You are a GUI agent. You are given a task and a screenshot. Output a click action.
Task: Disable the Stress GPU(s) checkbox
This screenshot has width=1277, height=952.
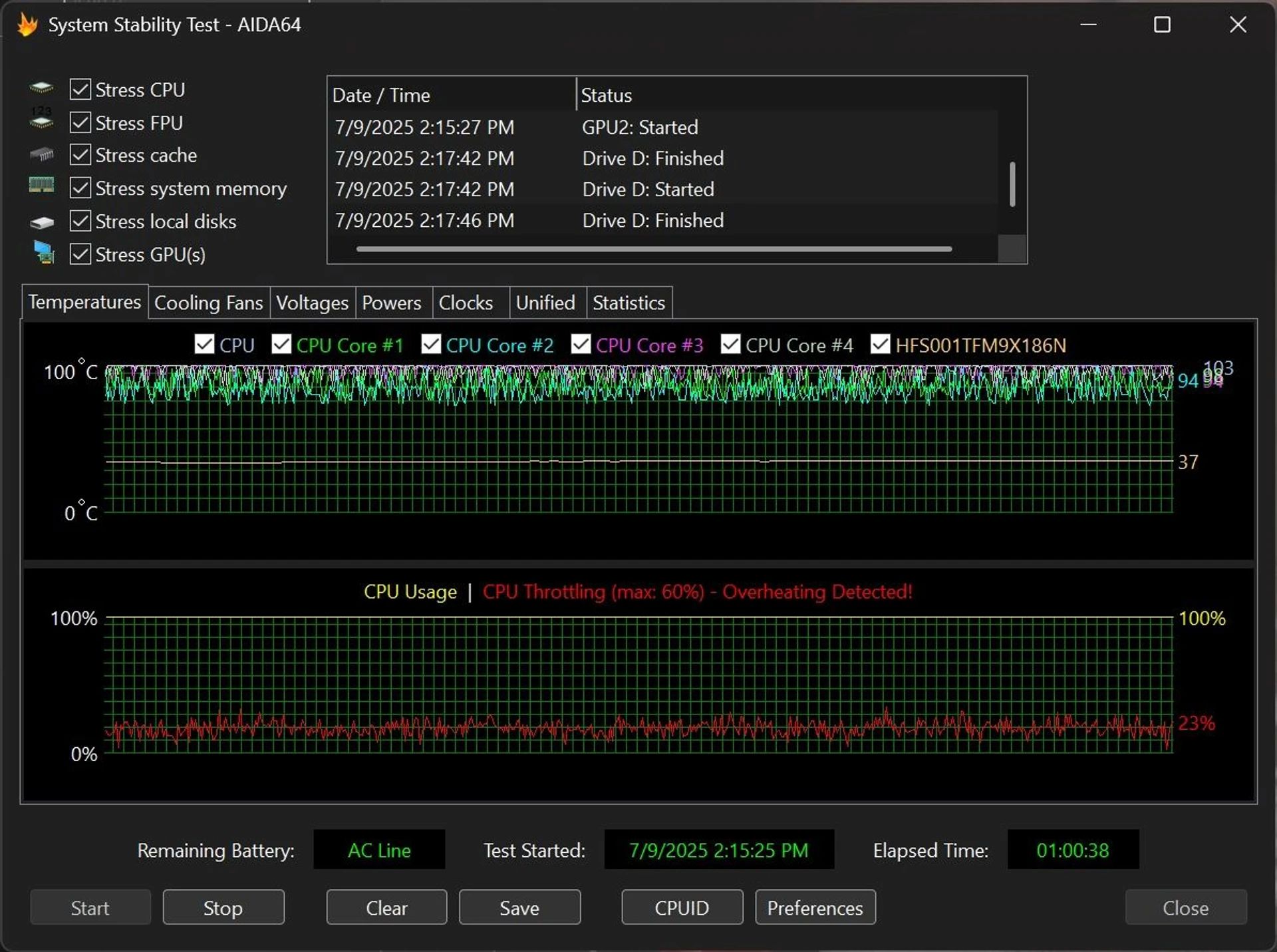80,254
